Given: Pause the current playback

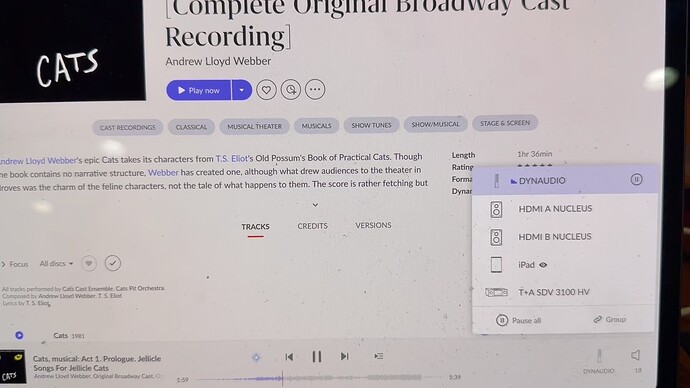Looking at the screenshot, I should (316, 356).
